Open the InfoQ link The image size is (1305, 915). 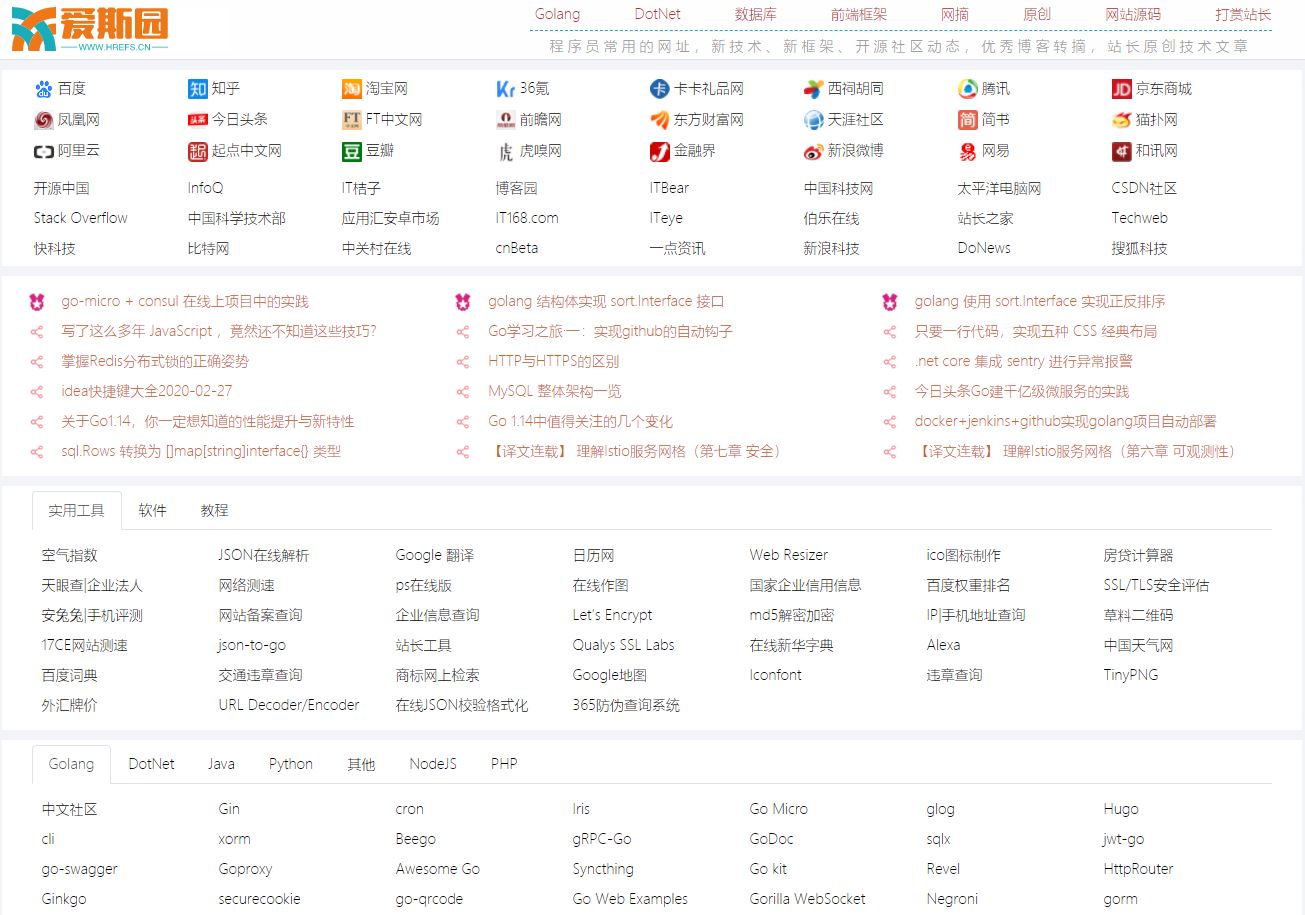(x=206, y=188)
